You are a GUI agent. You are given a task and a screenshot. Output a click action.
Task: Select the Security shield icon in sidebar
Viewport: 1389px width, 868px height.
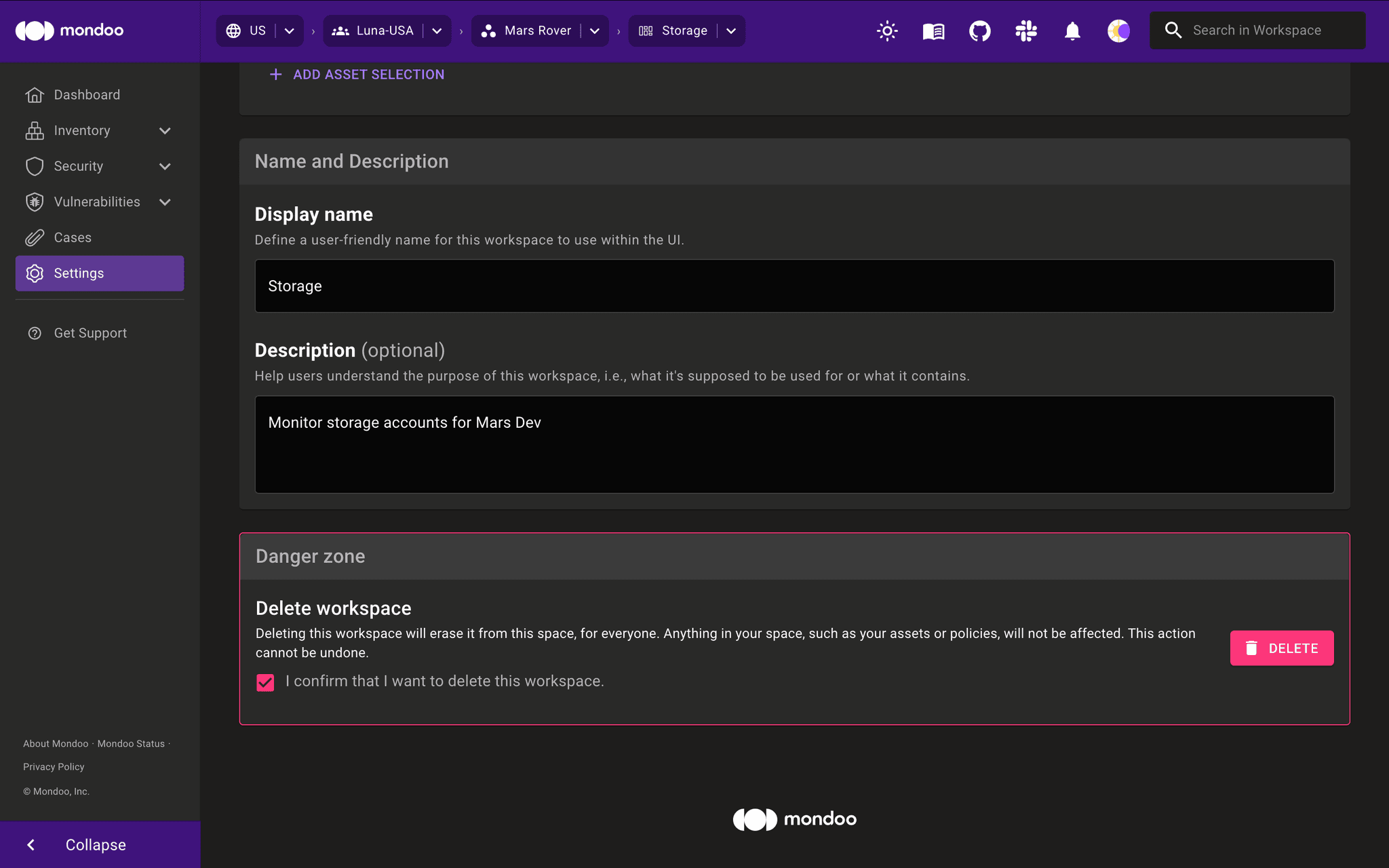[35, 166]
